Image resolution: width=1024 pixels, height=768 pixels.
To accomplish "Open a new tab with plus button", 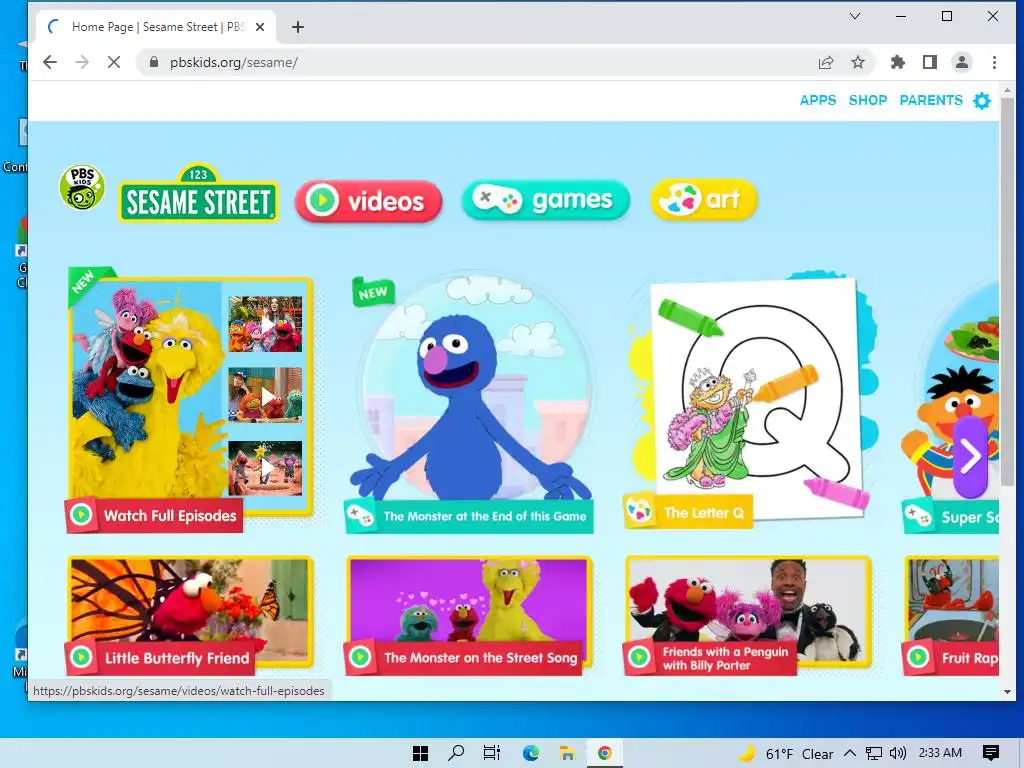I will coord(298,27).
